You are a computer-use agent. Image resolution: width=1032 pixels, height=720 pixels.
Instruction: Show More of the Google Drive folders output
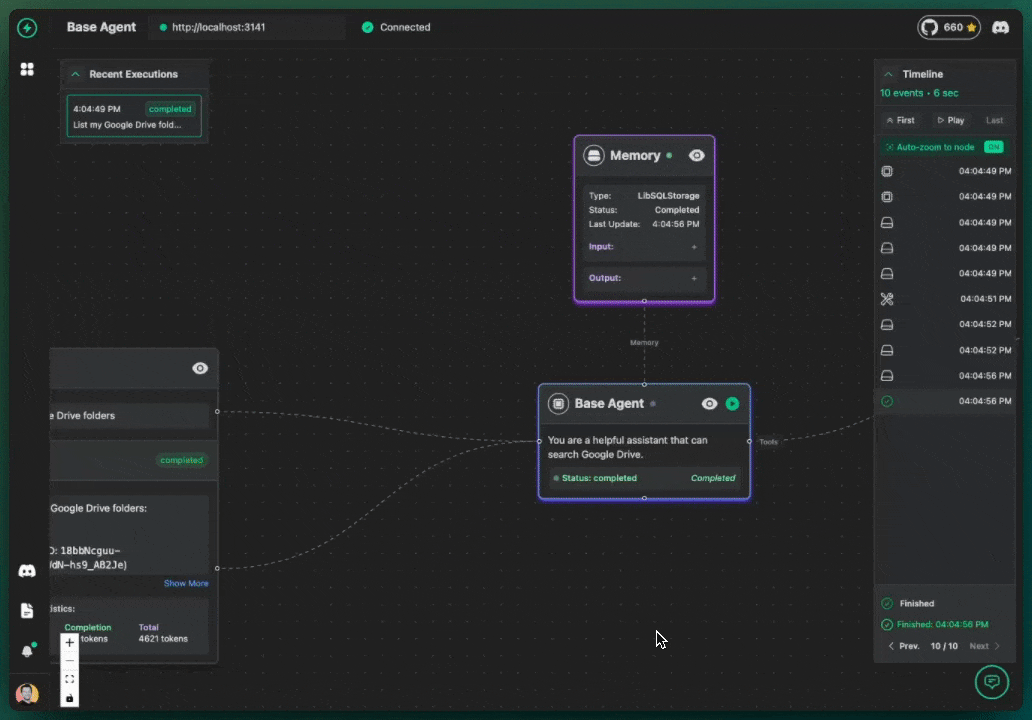[186, 583]
